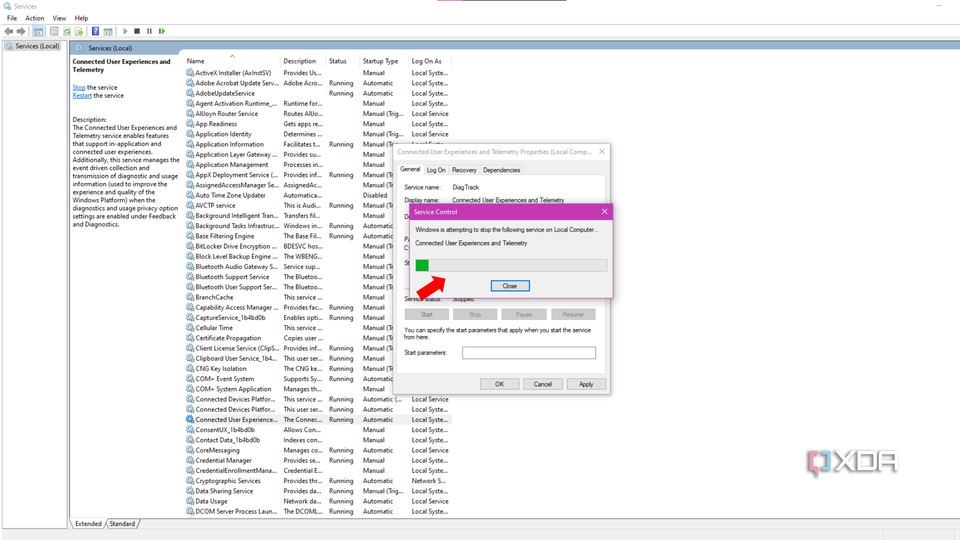
Task: Click the Start parameters text field
Action: tap(529, 353)
